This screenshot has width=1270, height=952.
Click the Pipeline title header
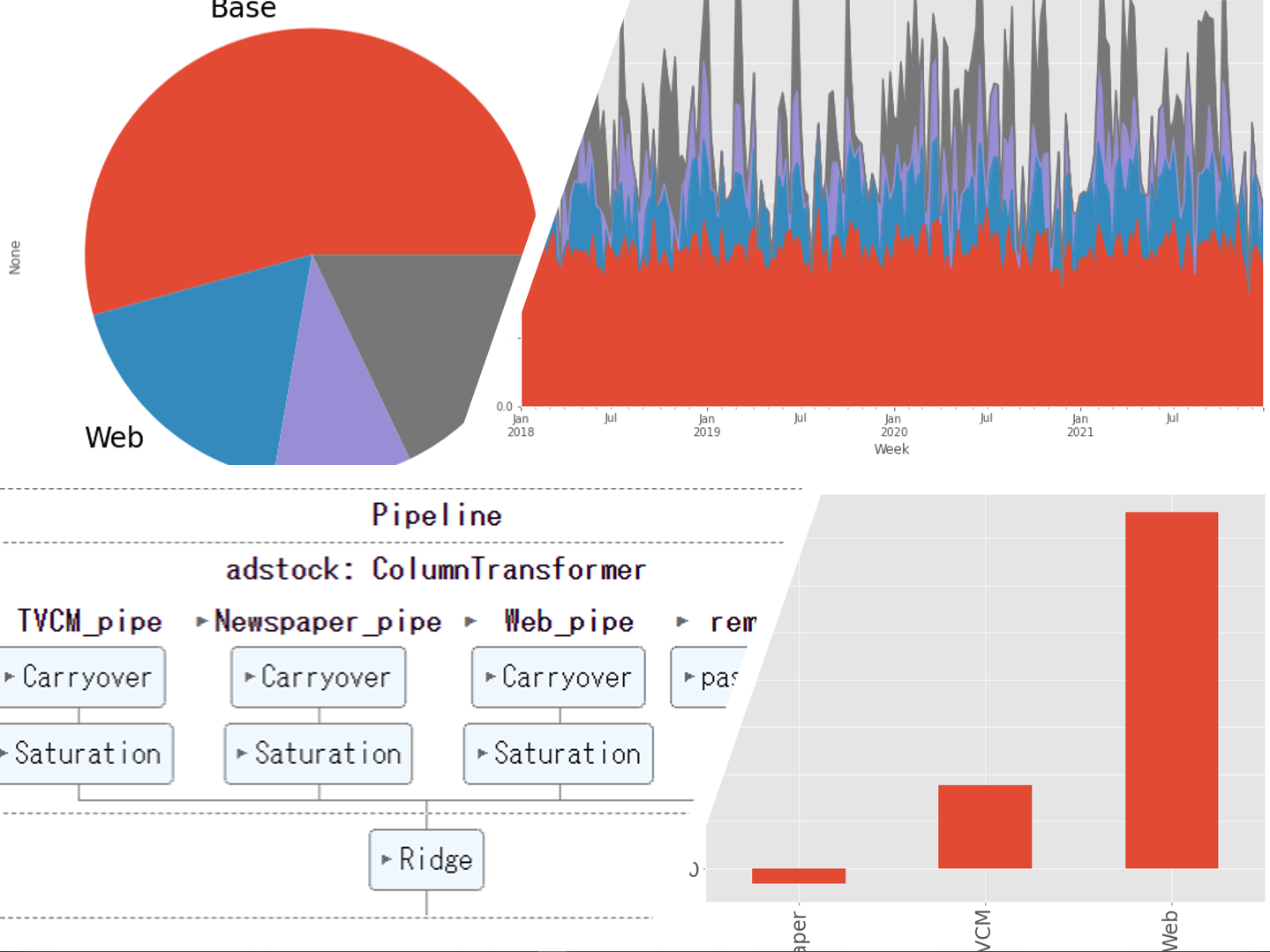click(x=436, y=515)
